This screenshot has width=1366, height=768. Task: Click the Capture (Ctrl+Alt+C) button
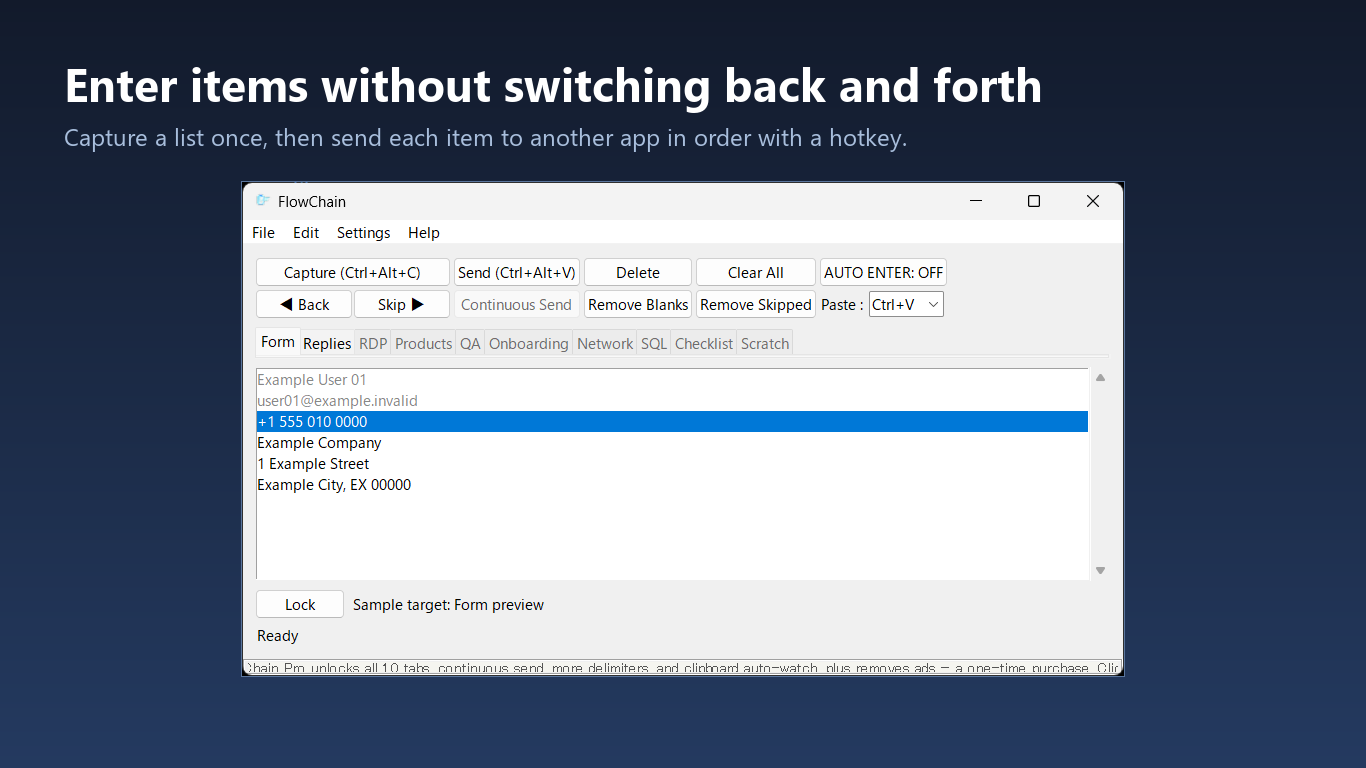click(x=352, y=273)
